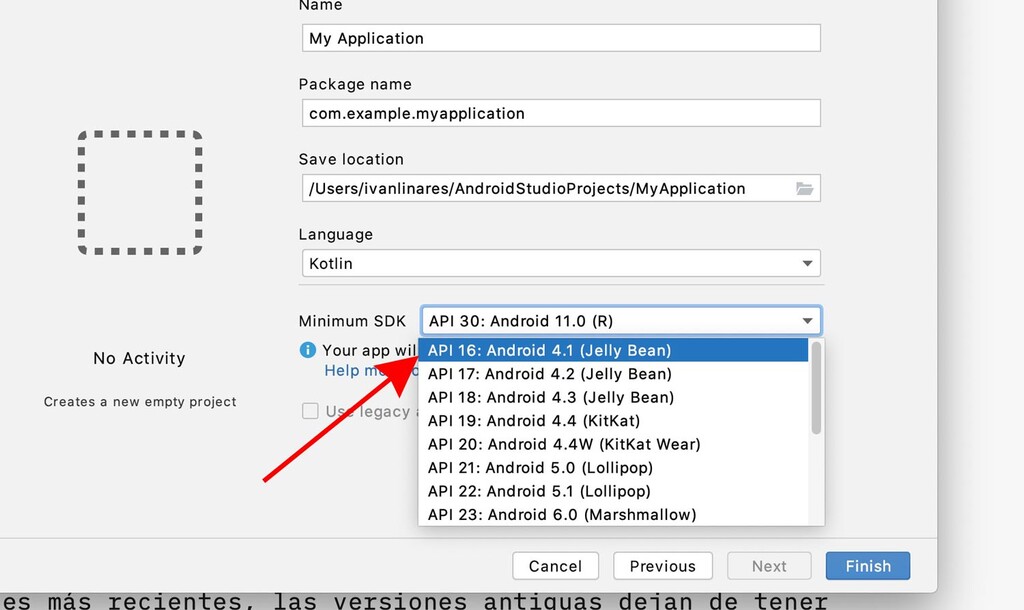Image resolution: width=1024 pixels, height=610 pixels.
Task: Click the Finish button
Action: (867, 565)
